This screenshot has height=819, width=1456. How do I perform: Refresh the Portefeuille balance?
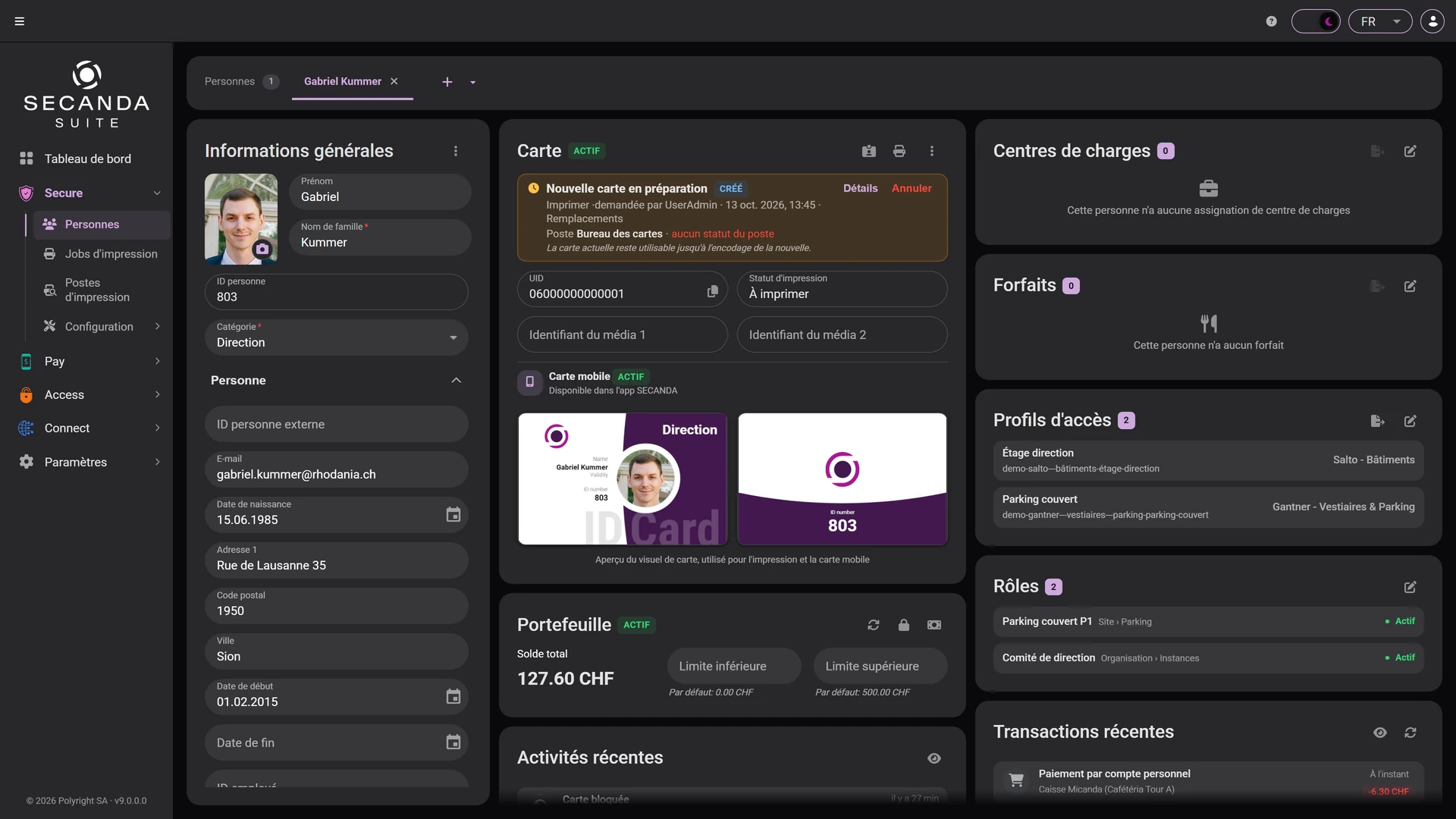tap(874, 625)
